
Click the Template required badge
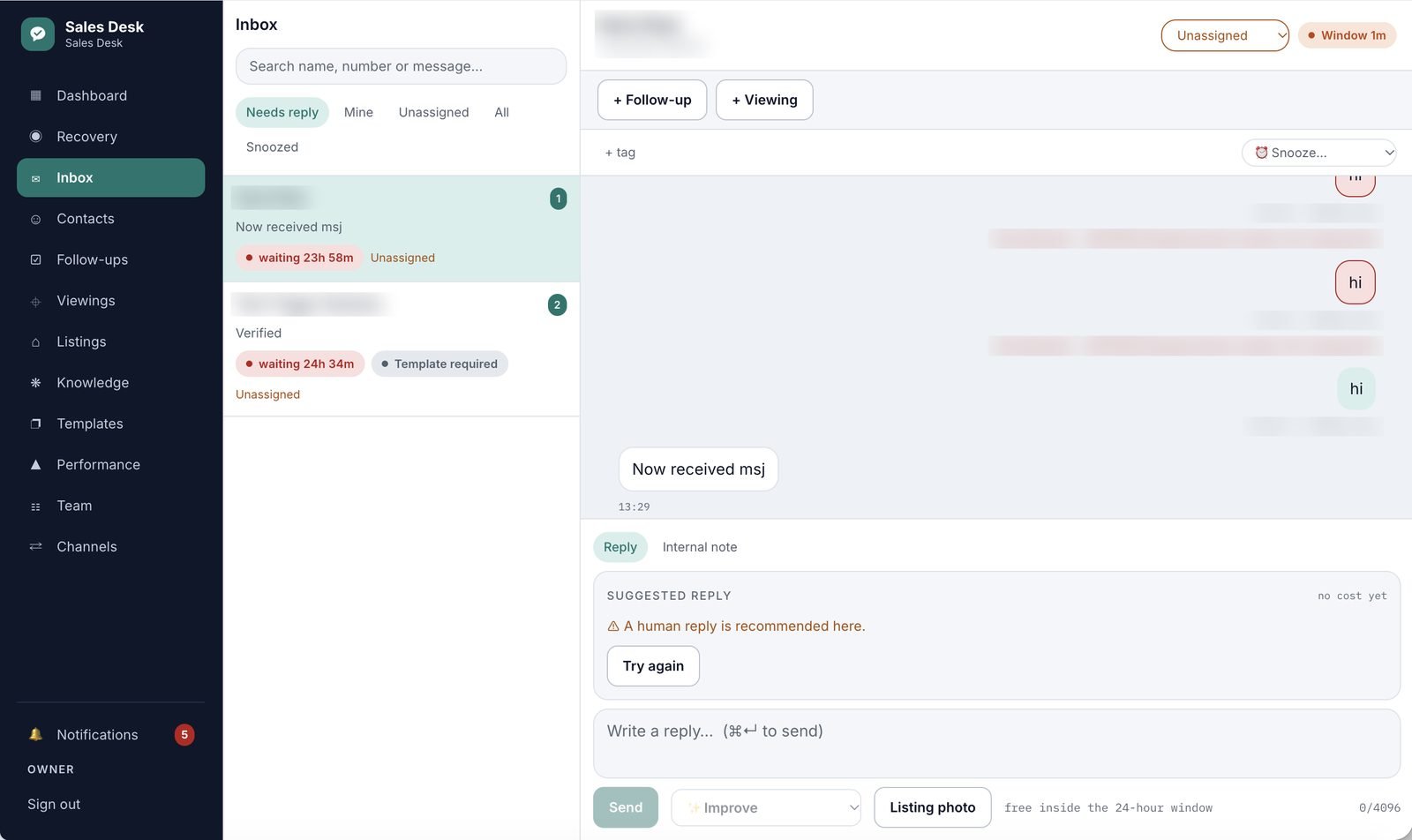click(x=439, y=364)
